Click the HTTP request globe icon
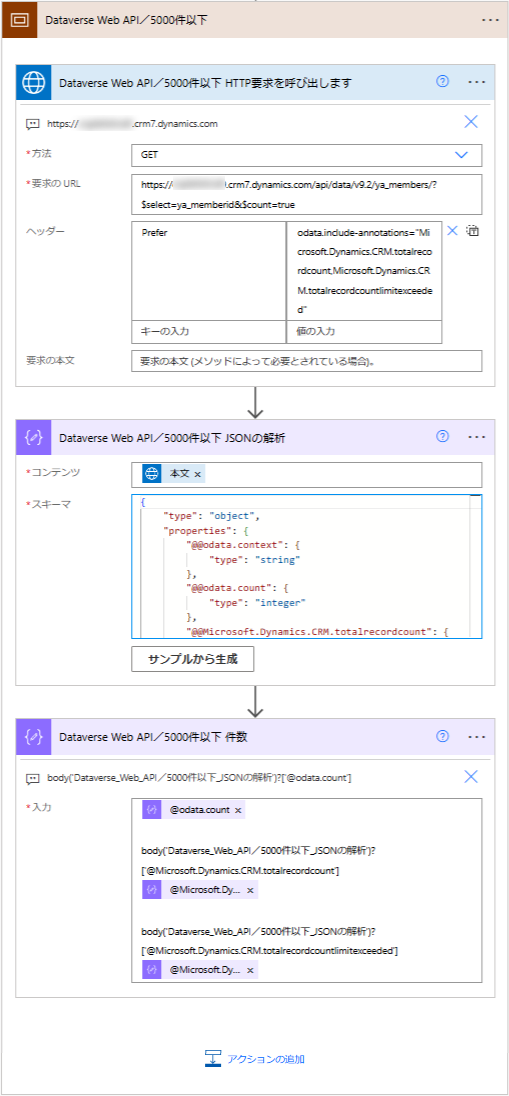 click(x=34, y=82)
